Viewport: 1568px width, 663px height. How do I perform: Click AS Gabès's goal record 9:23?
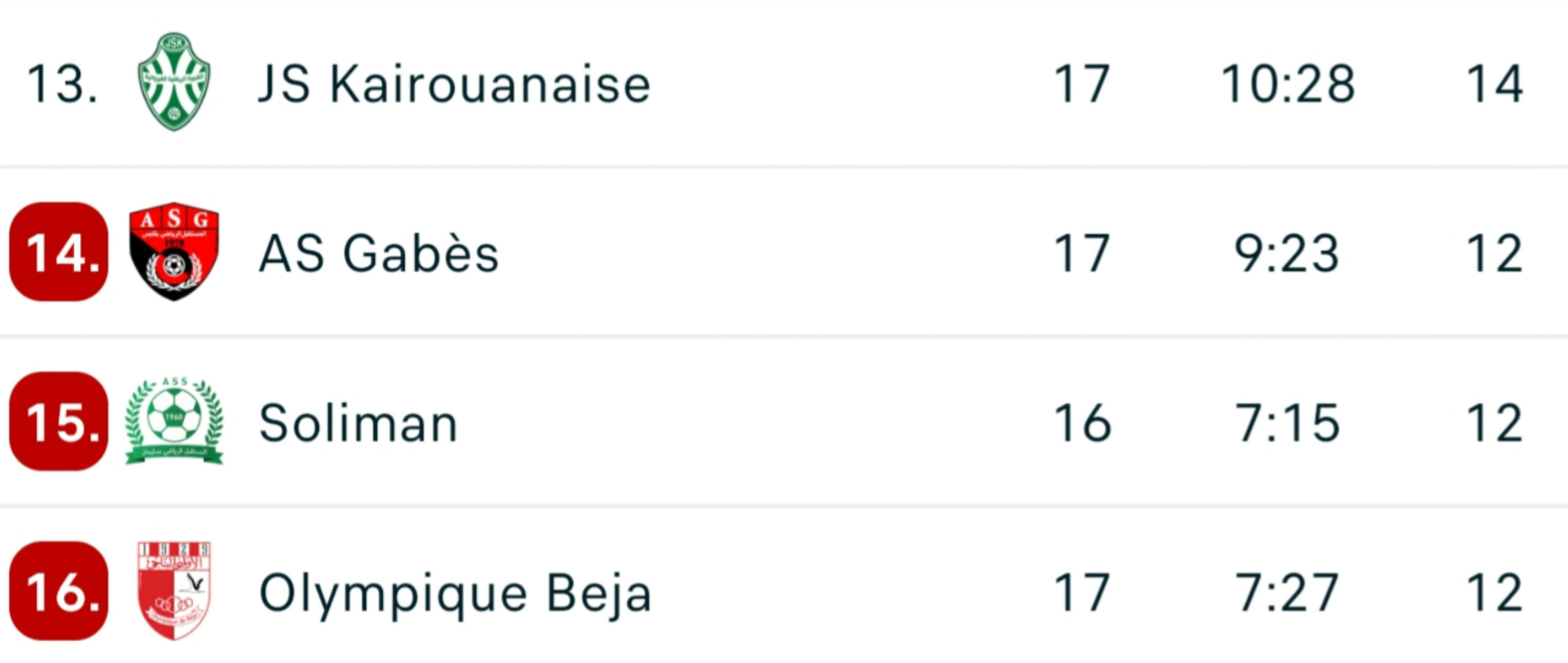(x=1286, y=253)
